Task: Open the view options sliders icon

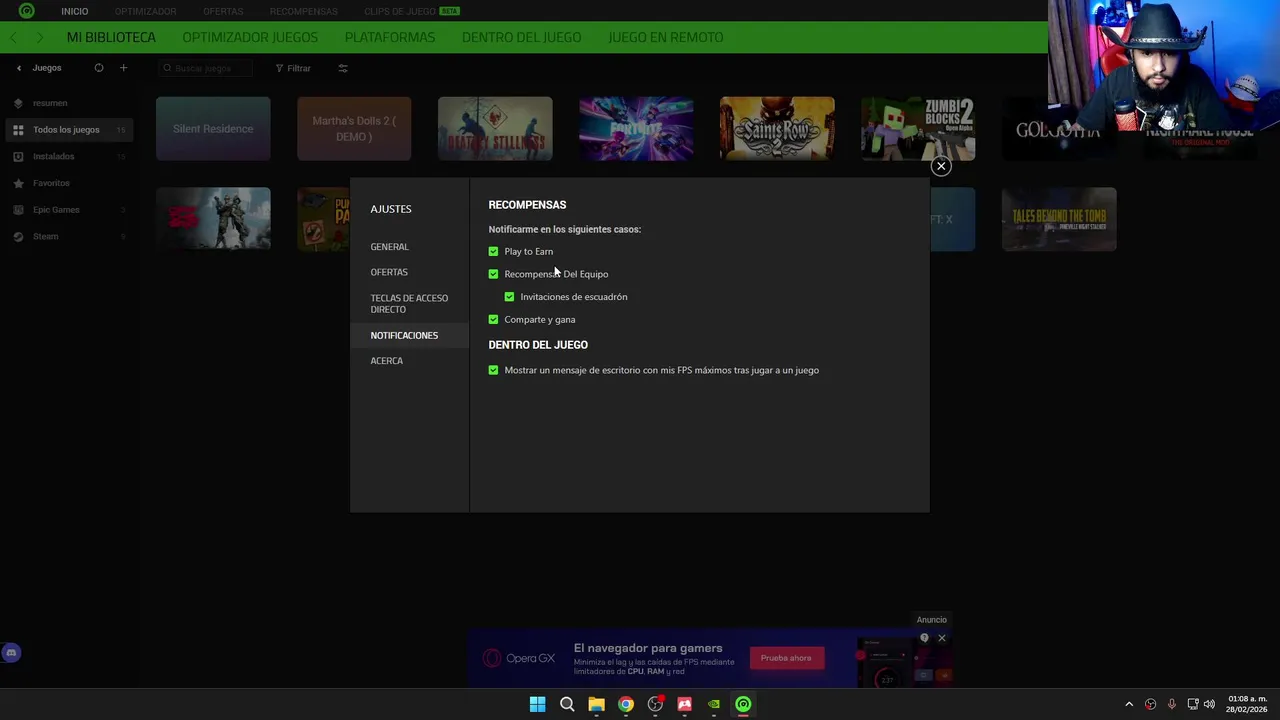Action: click(x=343, y=68)
